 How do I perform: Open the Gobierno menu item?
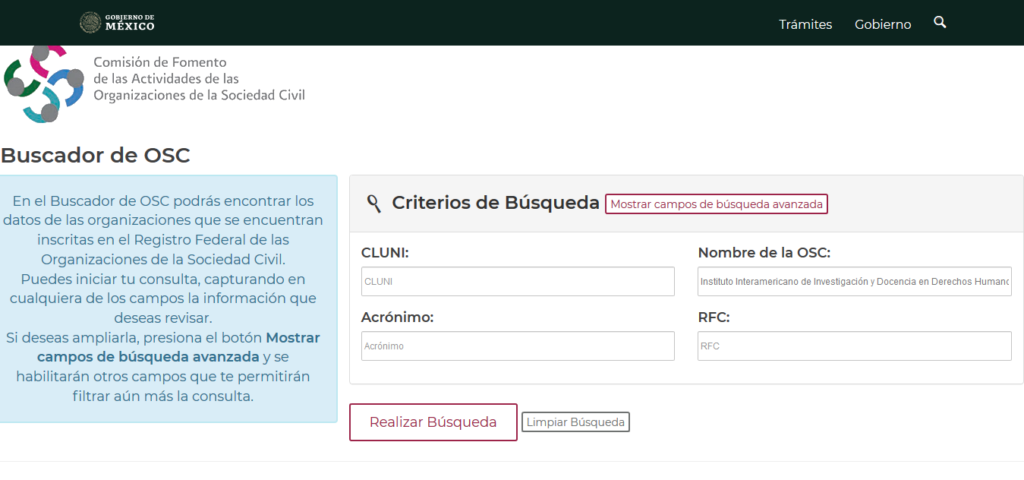882,24
